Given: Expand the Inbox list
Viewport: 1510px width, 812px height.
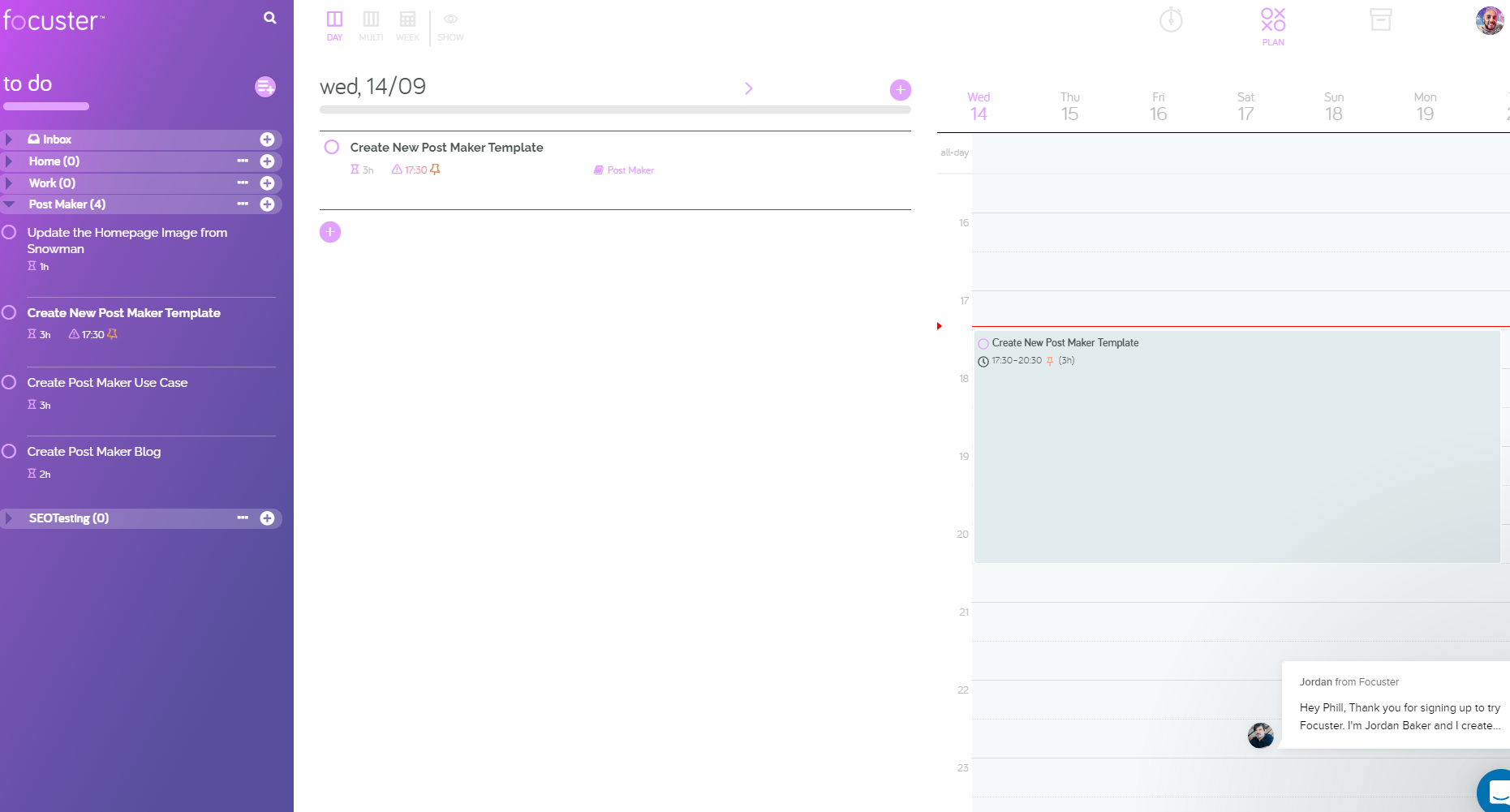Looking at the screenshot, I should (x=9, y=140).
